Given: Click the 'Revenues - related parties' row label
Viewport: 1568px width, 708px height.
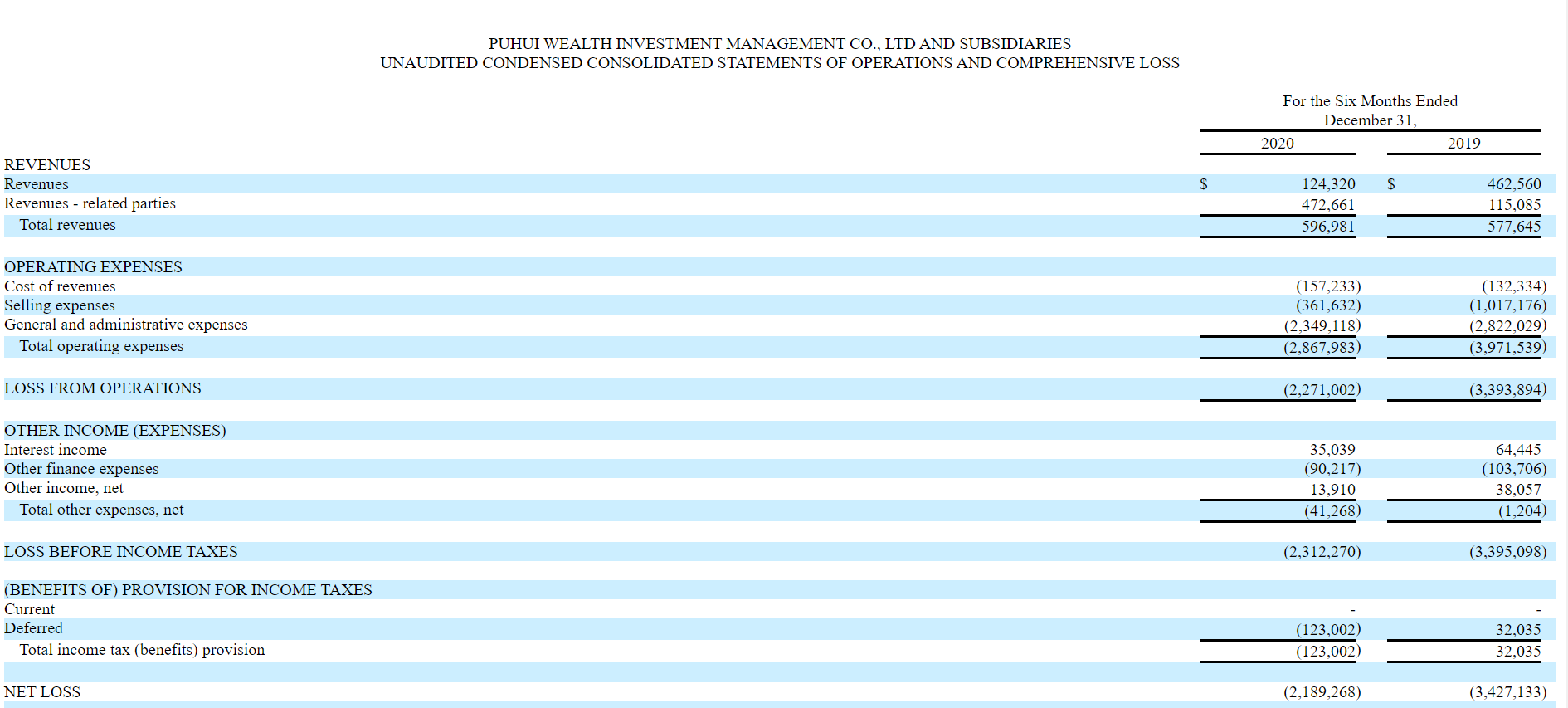Looking at the screenshot, I should pyautogui.click(x=90, y=203).
